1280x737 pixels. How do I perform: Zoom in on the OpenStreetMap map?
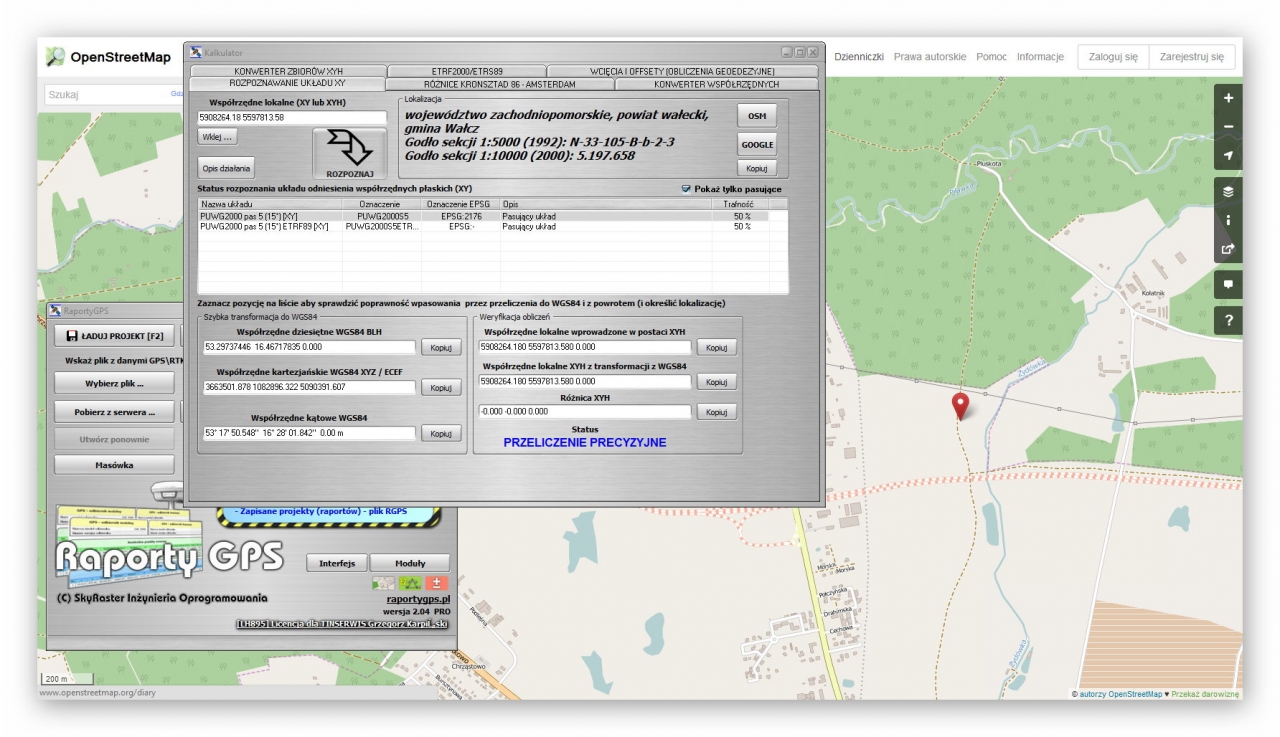click(x=1228, y=98)
